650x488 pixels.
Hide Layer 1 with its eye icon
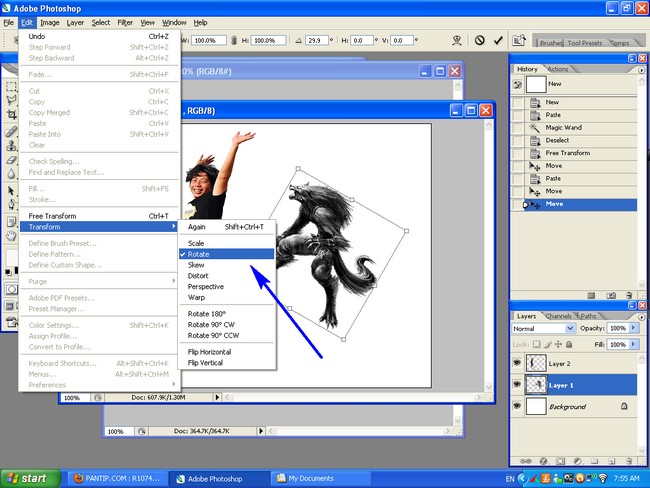(x=517, y=384)
